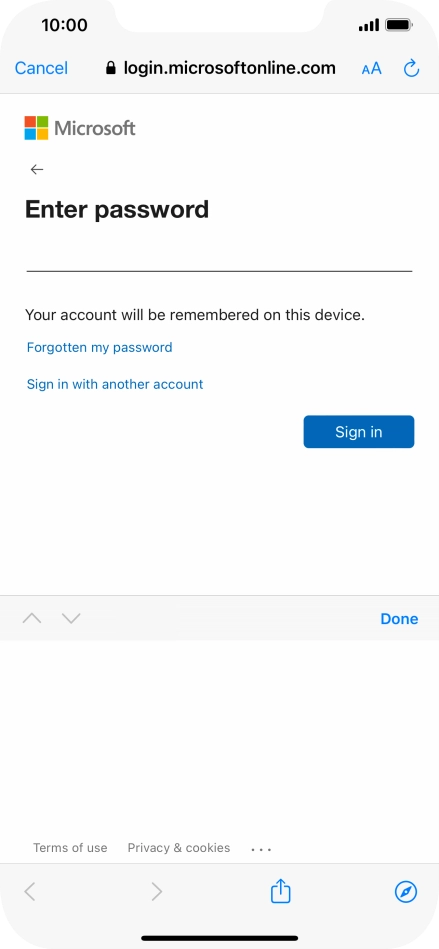Screen dimensions: 439x949
Task: Tap the share icon in bottom toolbar
Action: coord(281,891)
